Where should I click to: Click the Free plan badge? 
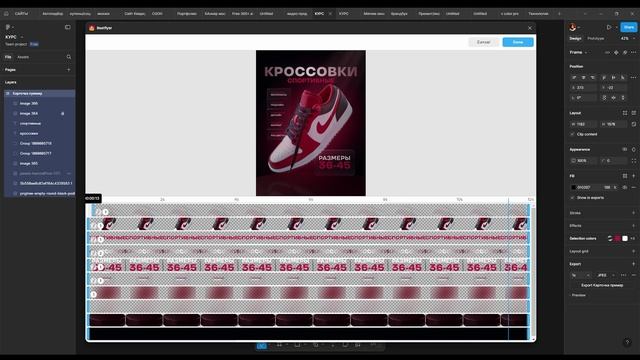click(x=34, y=44)
